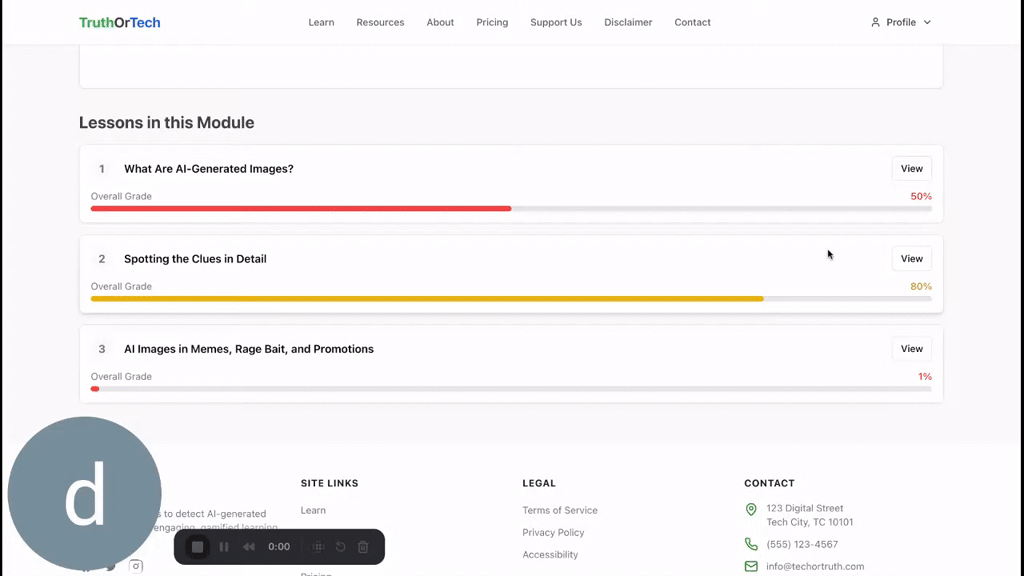This screenshot has height=576, width=1024.
Task: Click the 'SITE LINKS' footer heading
Action: tap(330, 483)
